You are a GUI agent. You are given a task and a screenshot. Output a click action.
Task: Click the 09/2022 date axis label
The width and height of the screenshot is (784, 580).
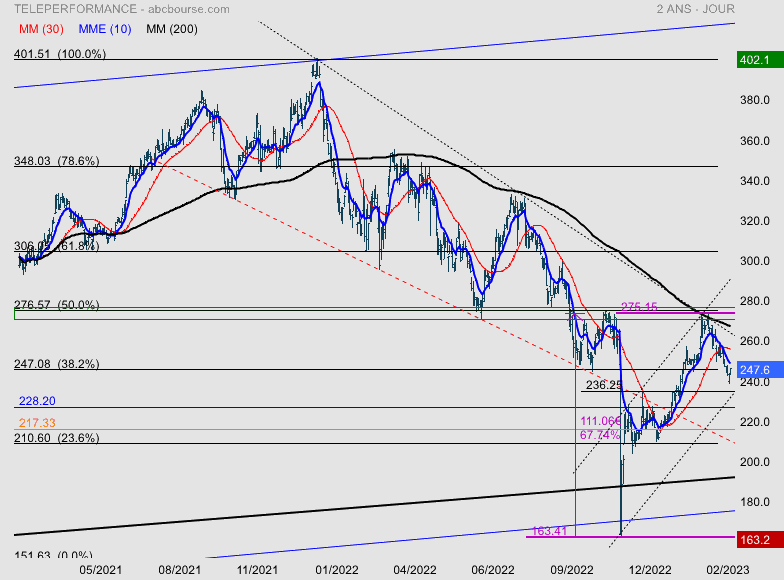(x=572, y=570)
